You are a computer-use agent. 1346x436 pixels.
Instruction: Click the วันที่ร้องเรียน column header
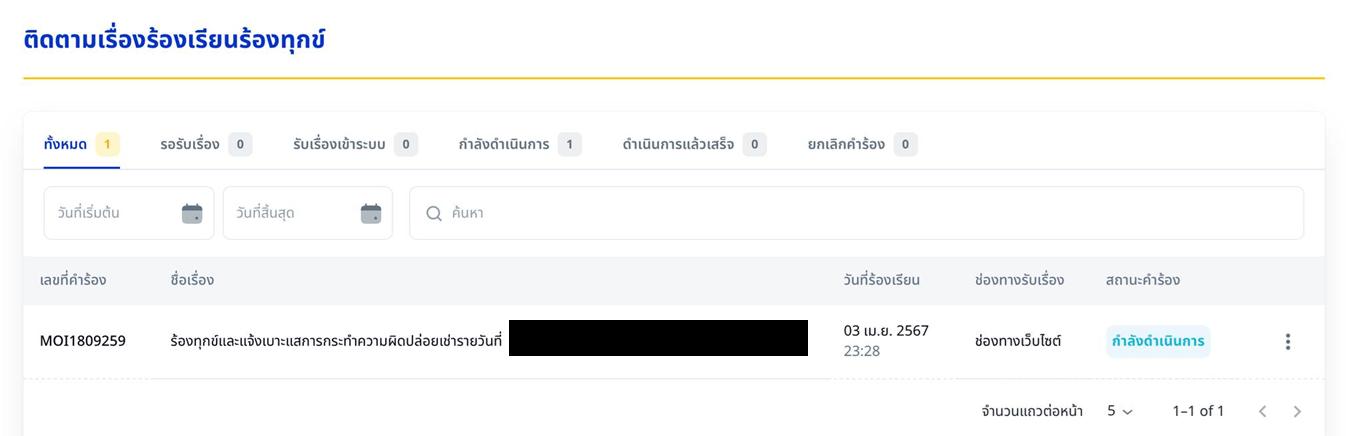click(x=881, y=280)
